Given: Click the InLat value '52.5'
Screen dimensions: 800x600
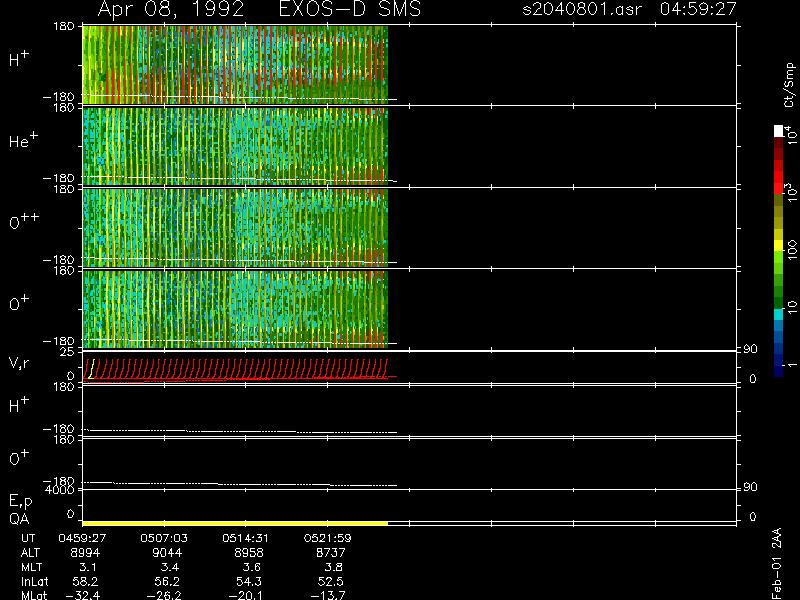Looking at the screenshot, I should [x=331, y=581].
